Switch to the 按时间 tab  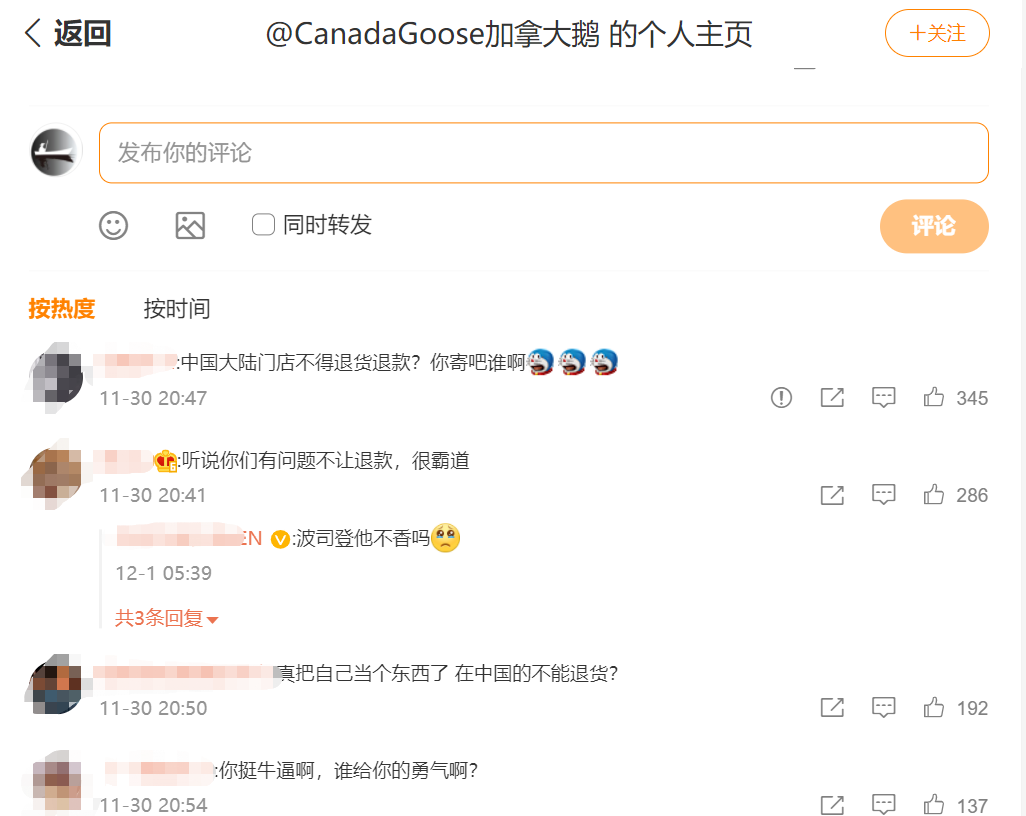pyautogui.click(x=177, y=308)
